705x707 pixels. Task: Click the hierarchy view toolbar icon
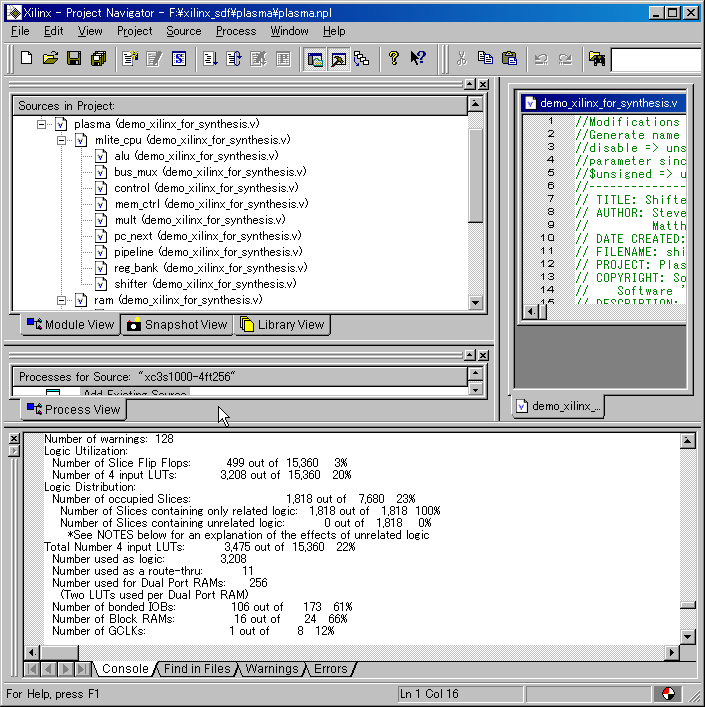[362, 59]
